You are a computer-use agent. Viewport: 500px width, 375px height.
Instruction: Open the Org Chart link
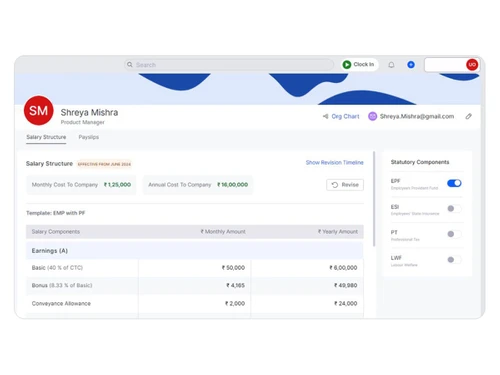tap(345, 116)
